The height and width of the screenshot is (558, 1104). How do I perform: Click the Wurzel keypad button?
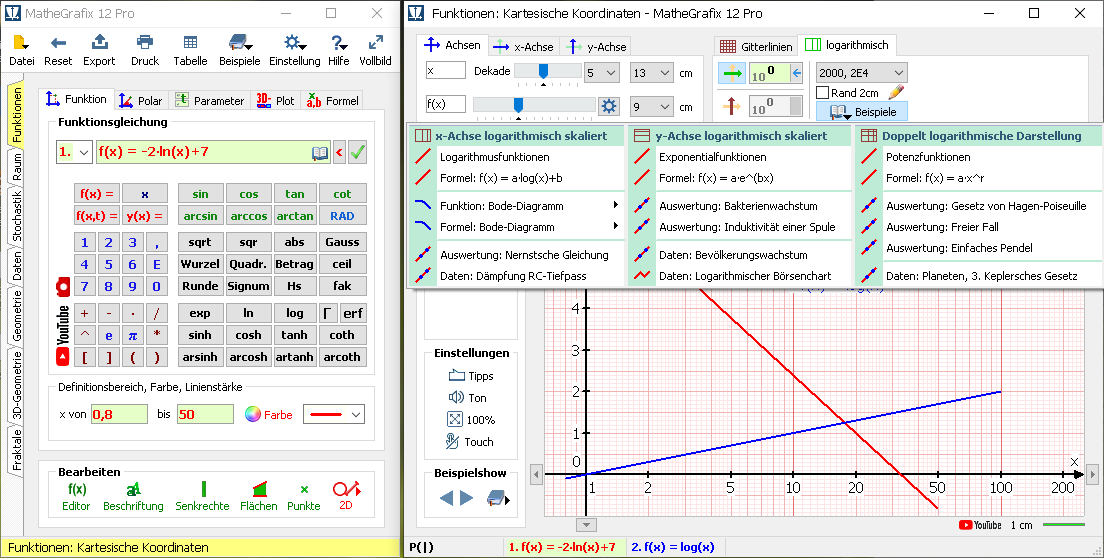(x=201, y=264)
